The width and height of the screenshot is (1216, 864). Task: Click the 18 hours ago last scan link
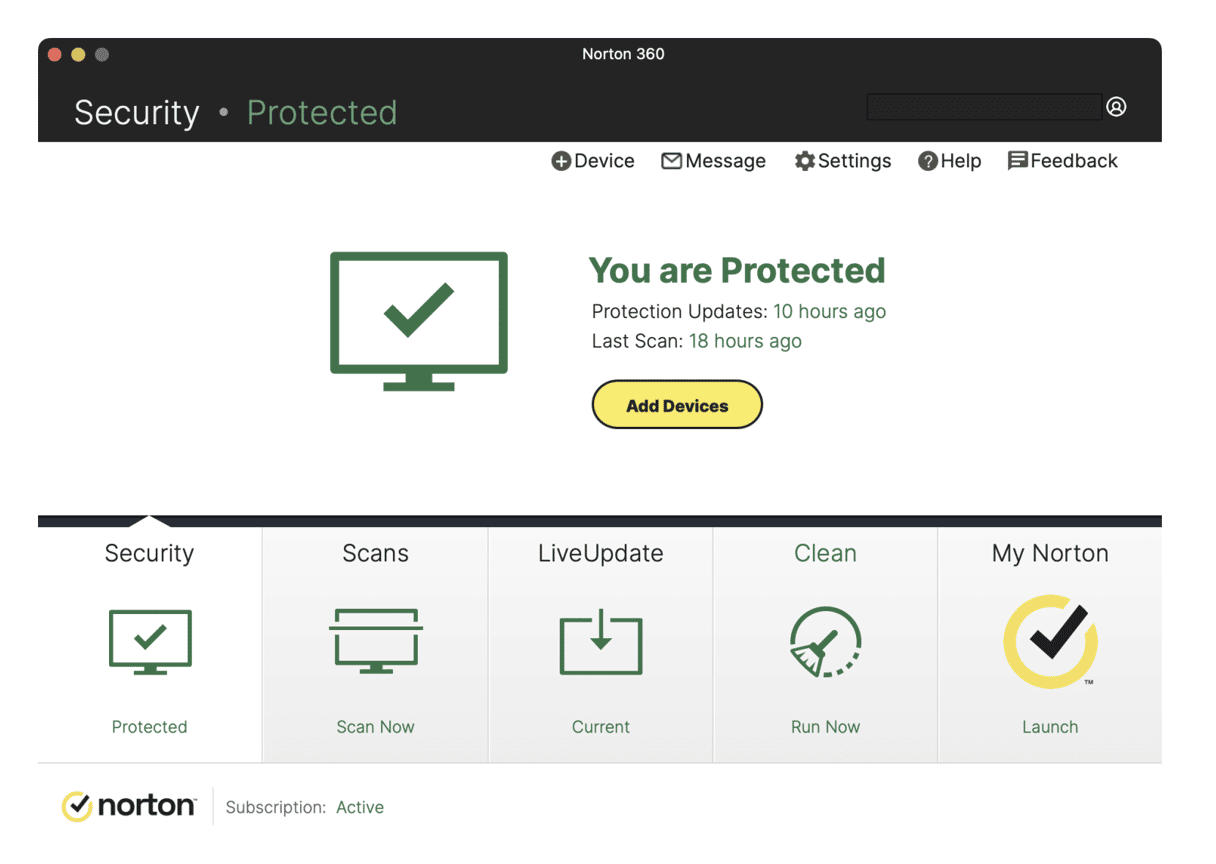click(745, 341)
